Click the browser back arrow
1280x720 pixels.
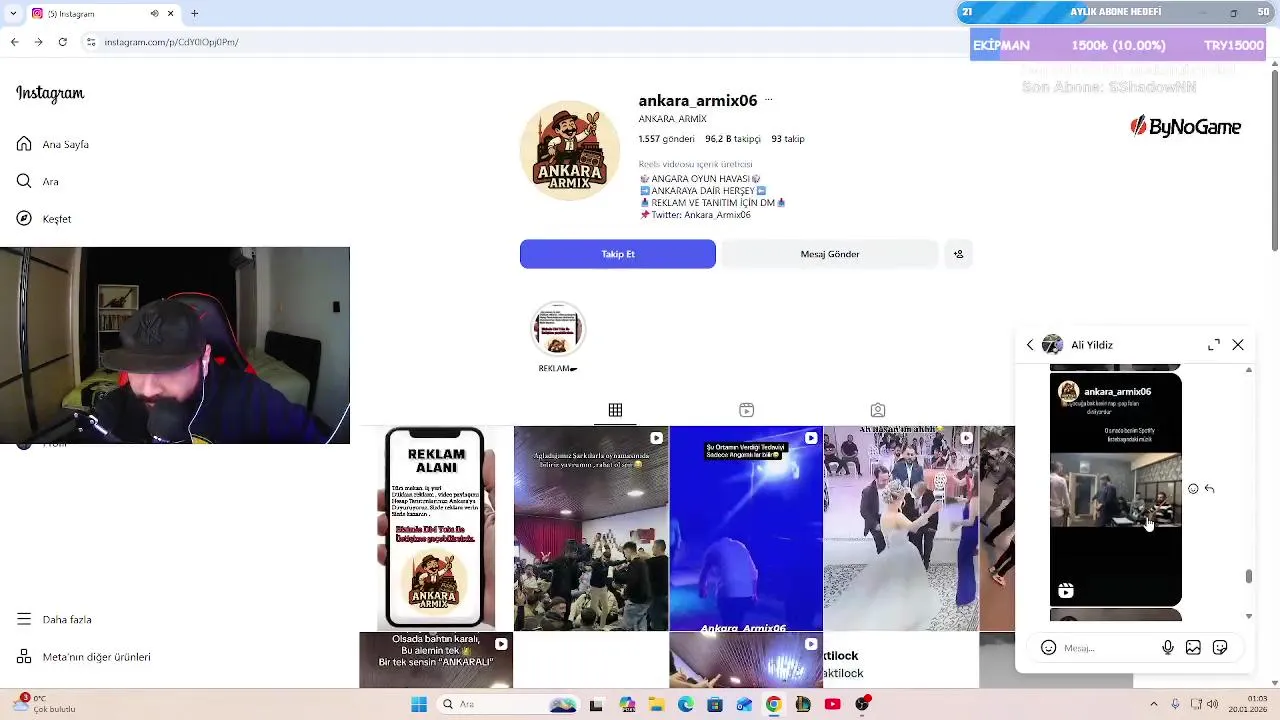coord(14,42)
